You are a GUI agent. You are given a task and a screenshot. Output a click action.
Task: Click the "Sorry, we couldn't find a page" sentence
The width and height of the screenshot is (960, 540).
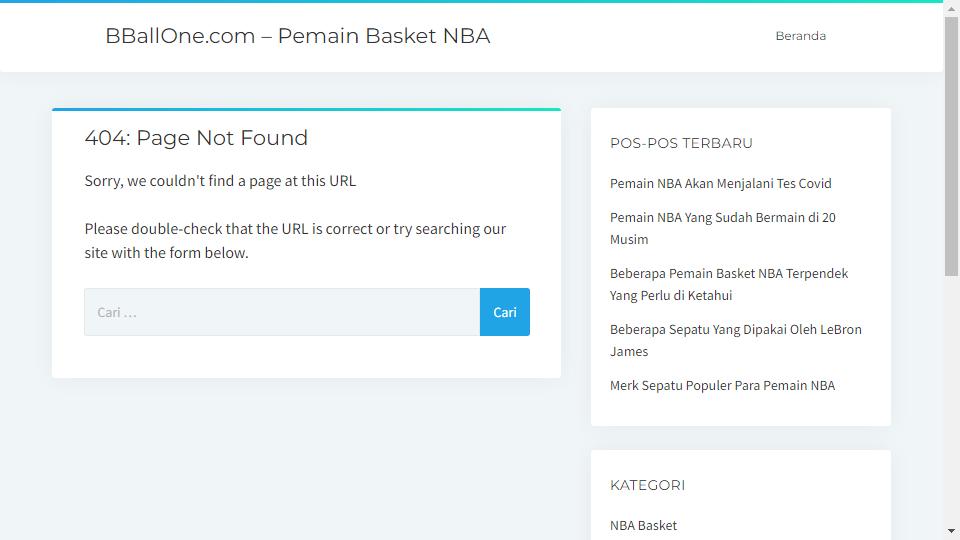tap(220, 181)
